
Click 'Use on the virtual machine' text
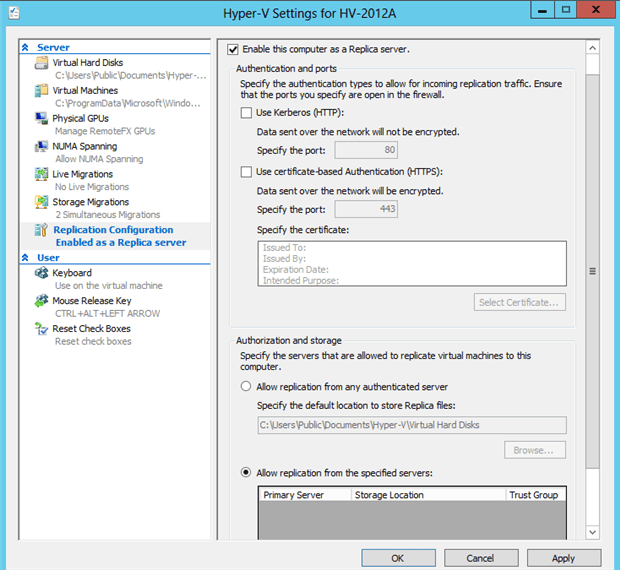click(x=109, y=285)
